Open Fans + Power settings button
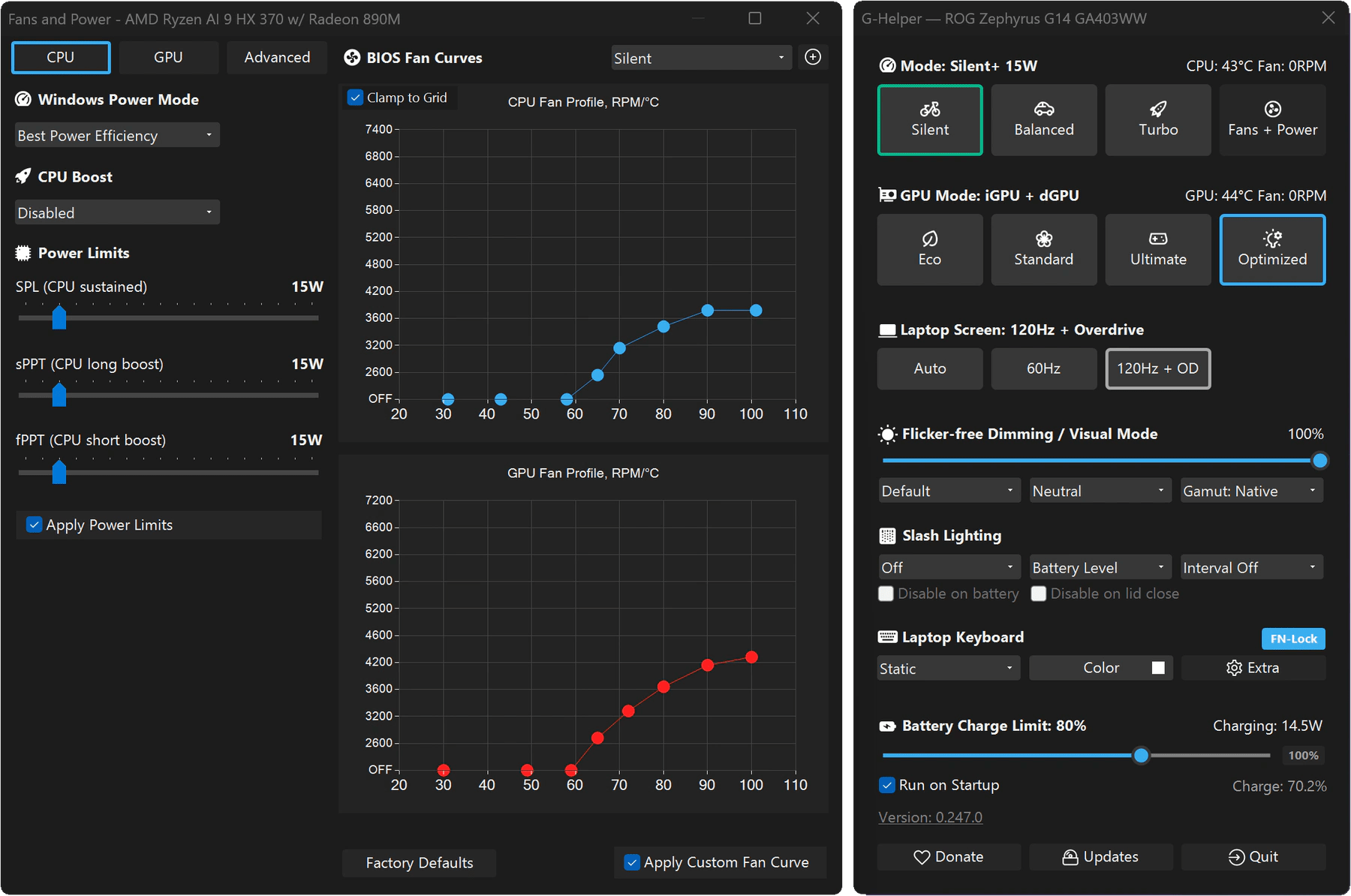This screenshot has height=896, width=1351. tap(1273, 120)
